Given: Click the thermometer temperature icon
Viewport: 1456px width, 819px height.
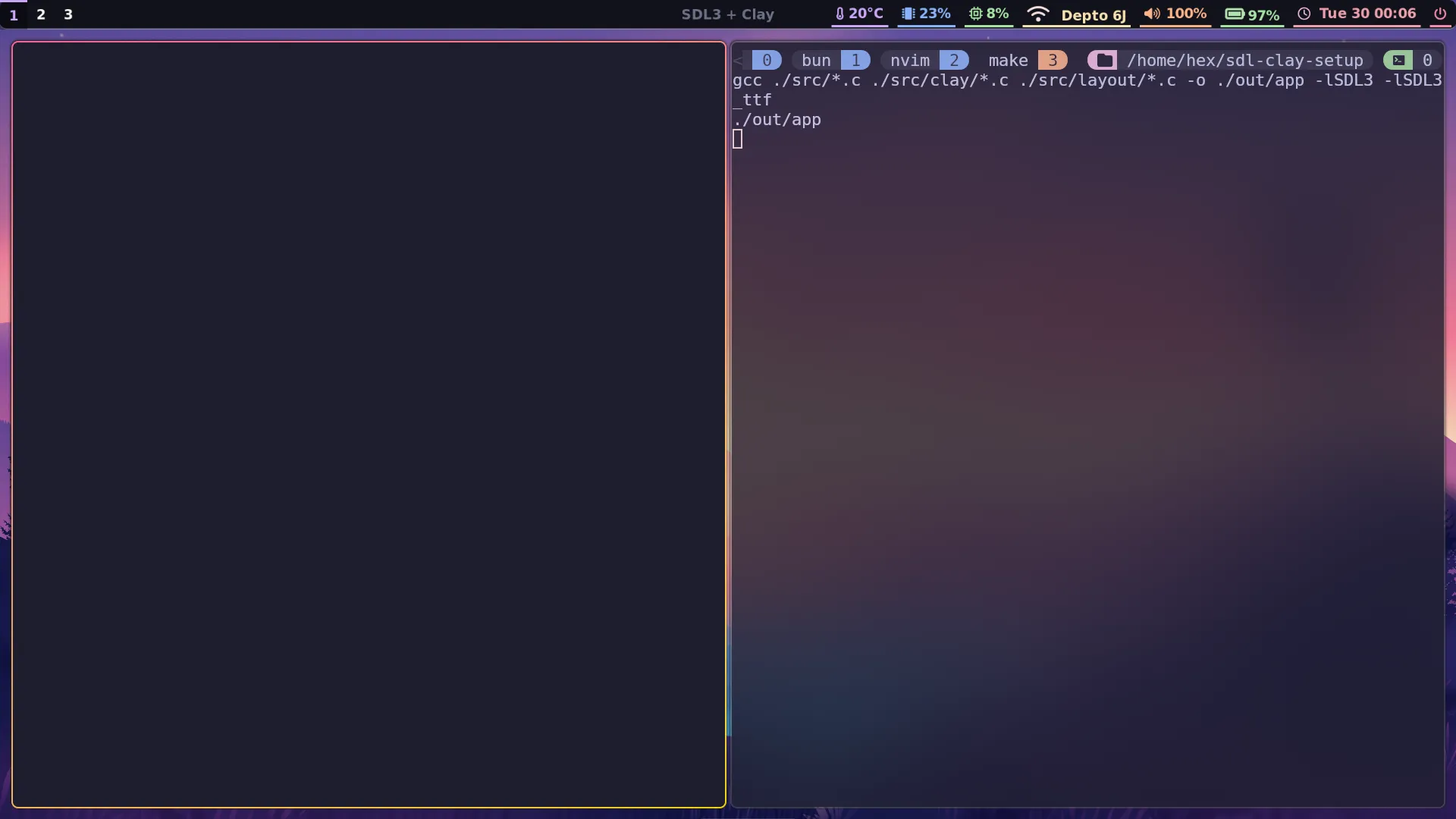Looking at the screenshot, I should (839, 14).
